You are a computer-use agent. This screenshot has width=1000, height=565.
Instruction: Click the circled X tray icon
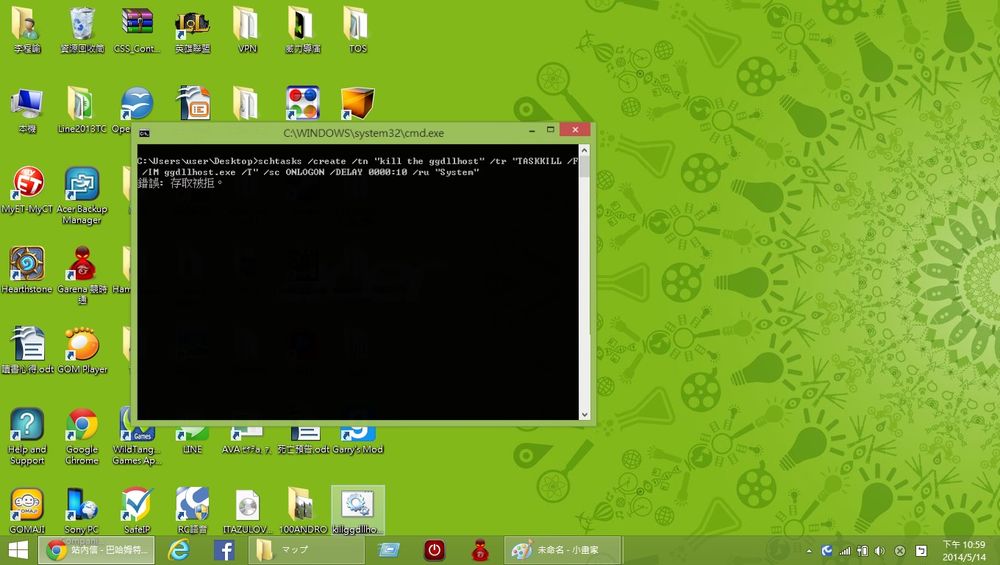(x=900, y=551)
